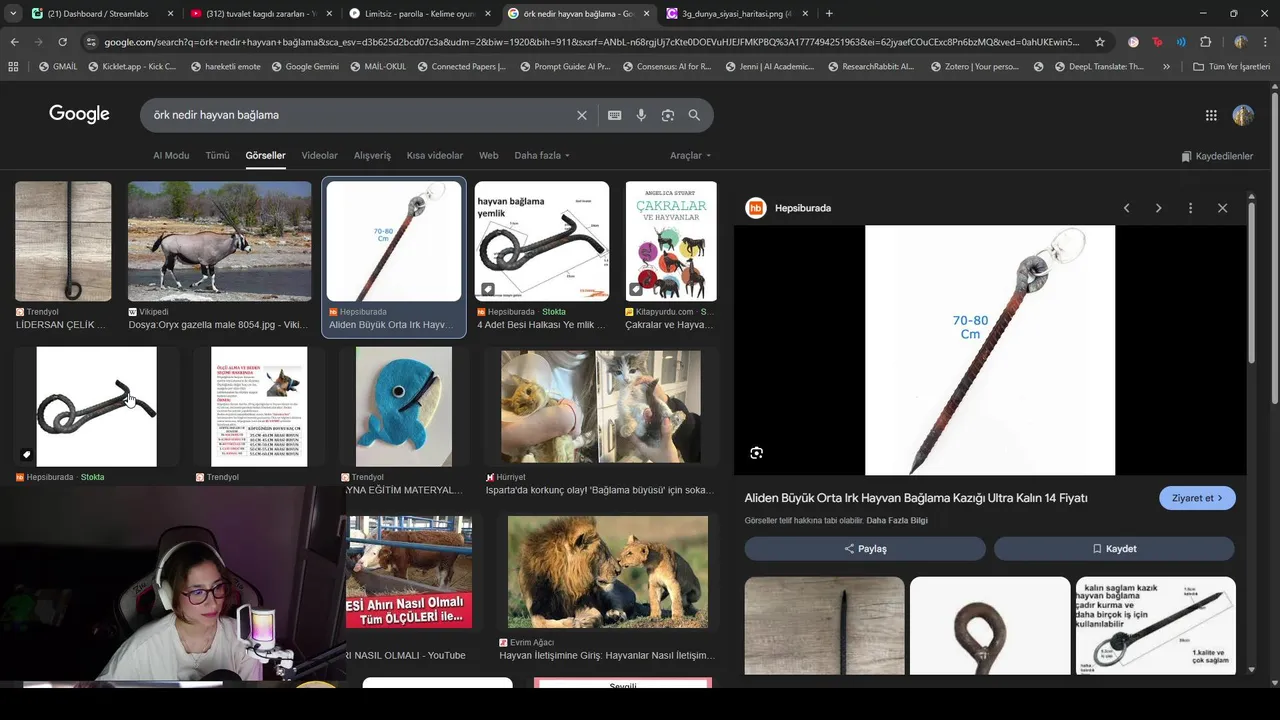Go back to the previous page

pos(14,42)
